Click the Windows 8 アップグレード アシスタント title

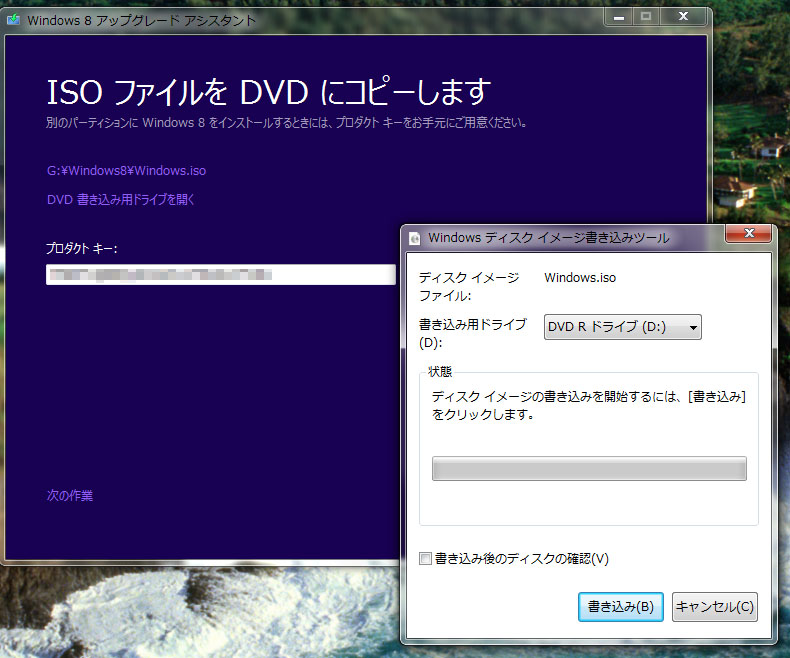click(x=142, y=21)
